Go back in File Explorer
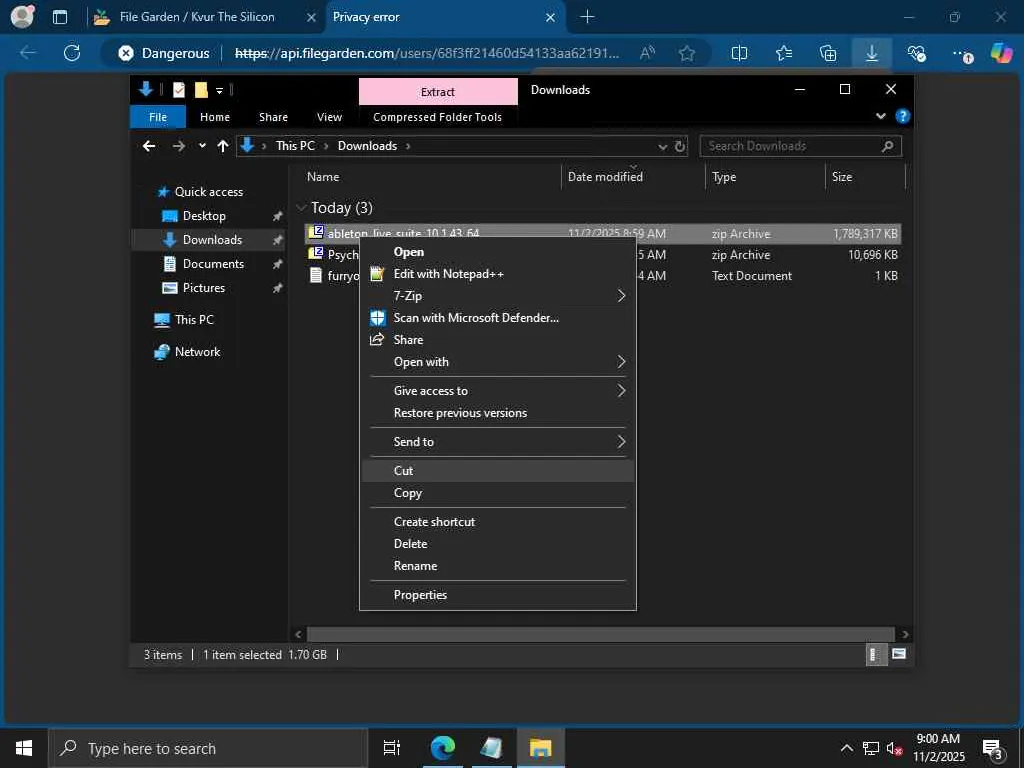 pyautogui.click(x=149, y=146)
